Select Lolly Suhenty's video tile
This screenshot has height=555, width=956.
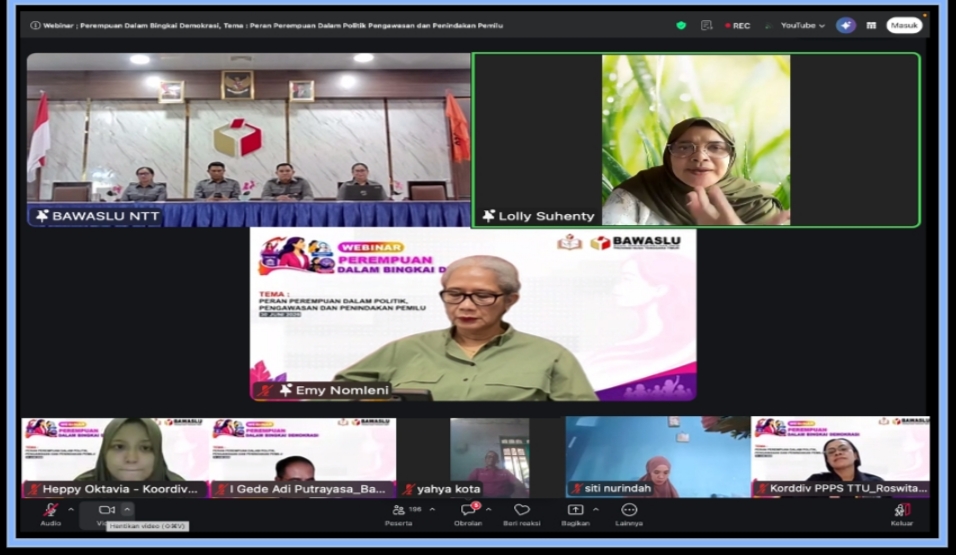point(696,140)
